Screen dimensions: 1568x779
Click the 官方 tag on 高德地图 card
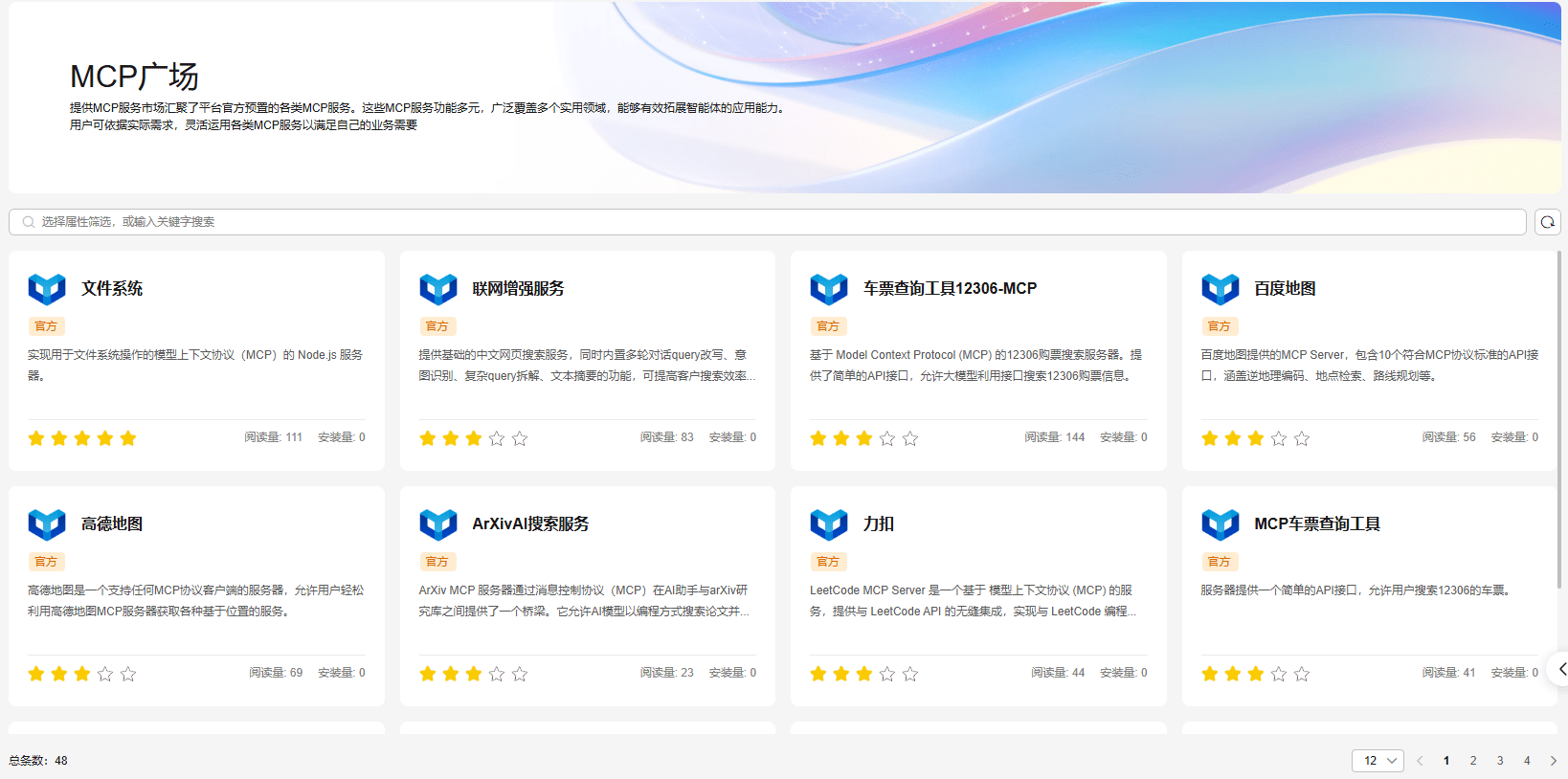pyautogui.click(x=46, y=562)
